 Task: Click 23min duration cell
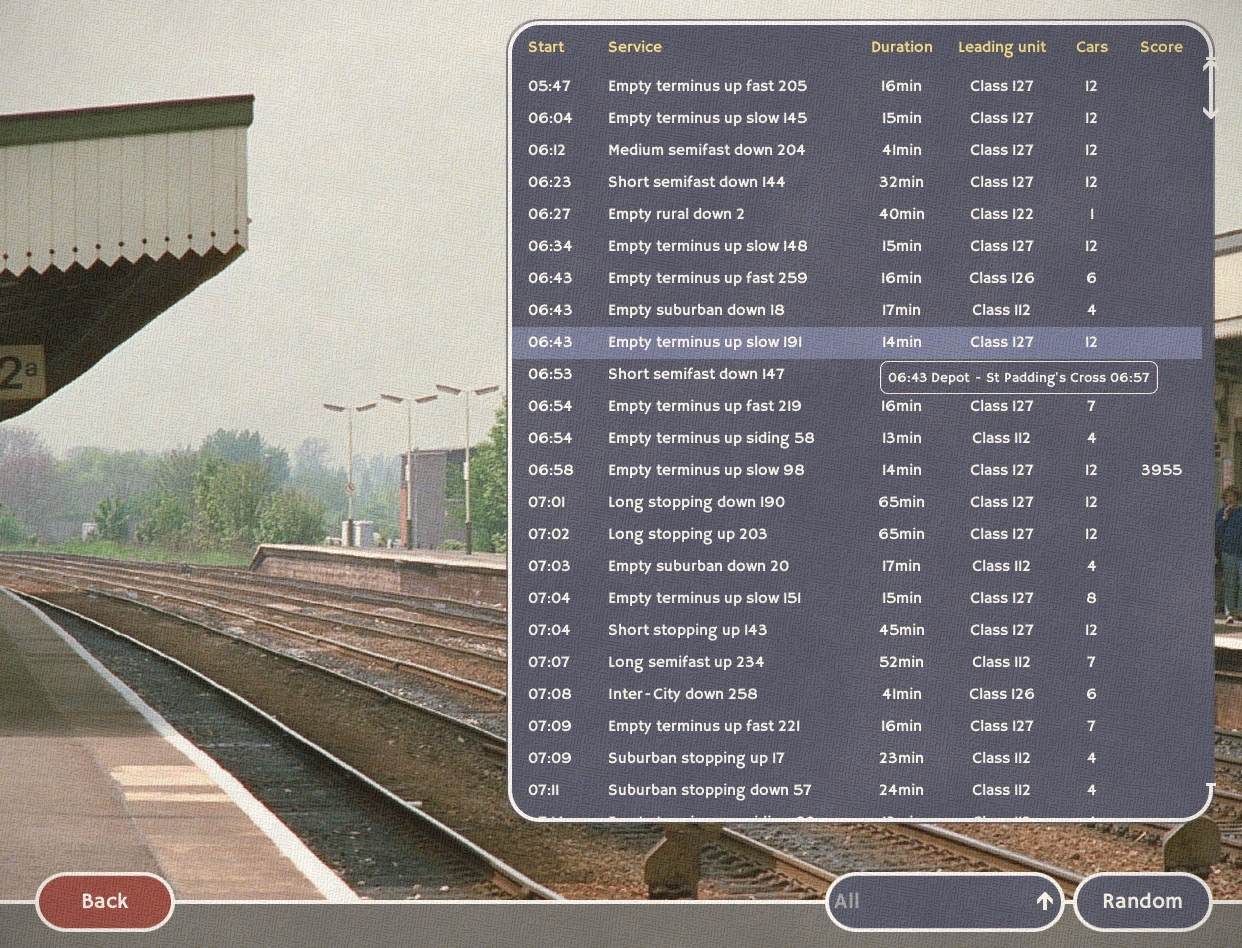[x=902, y=758]
